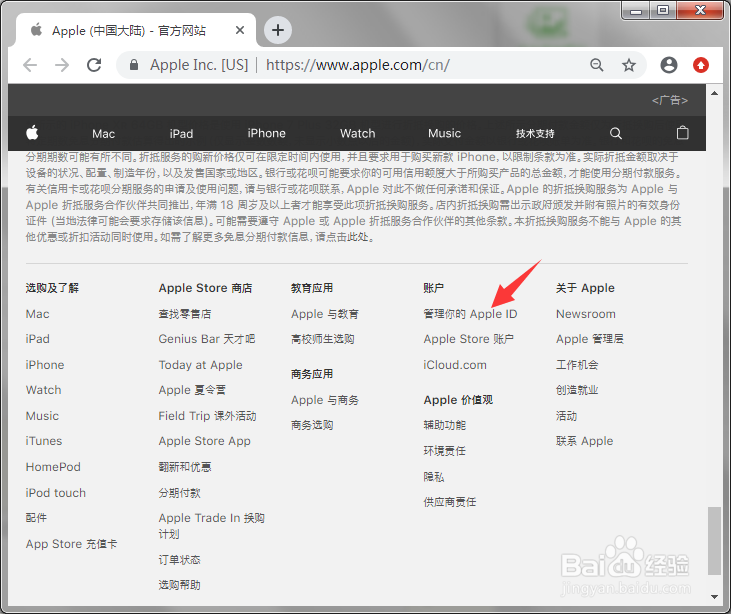Close the Apple (中国大陆) tab
The height and width of the screenshot is (614, 731).
coord(240,30)
